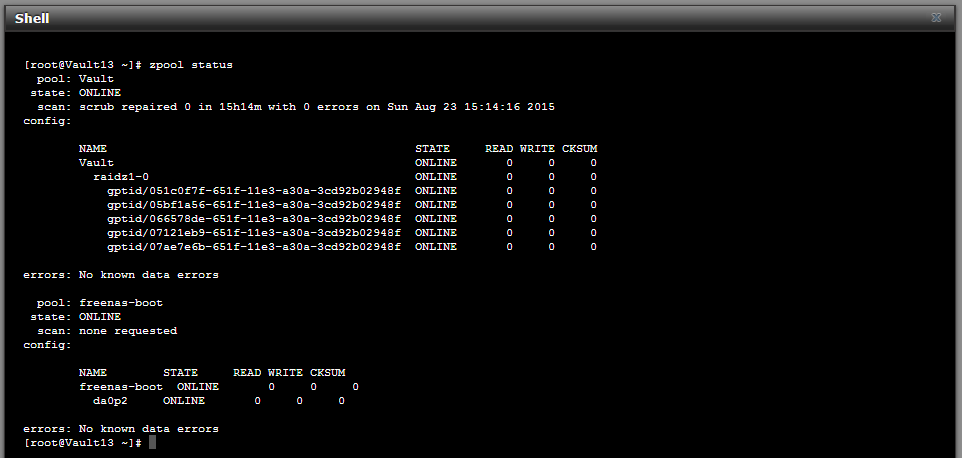Click the scrub repaired scan line
Screen dimensions: 962x458
pyautogui.click(x=296, y=107)
